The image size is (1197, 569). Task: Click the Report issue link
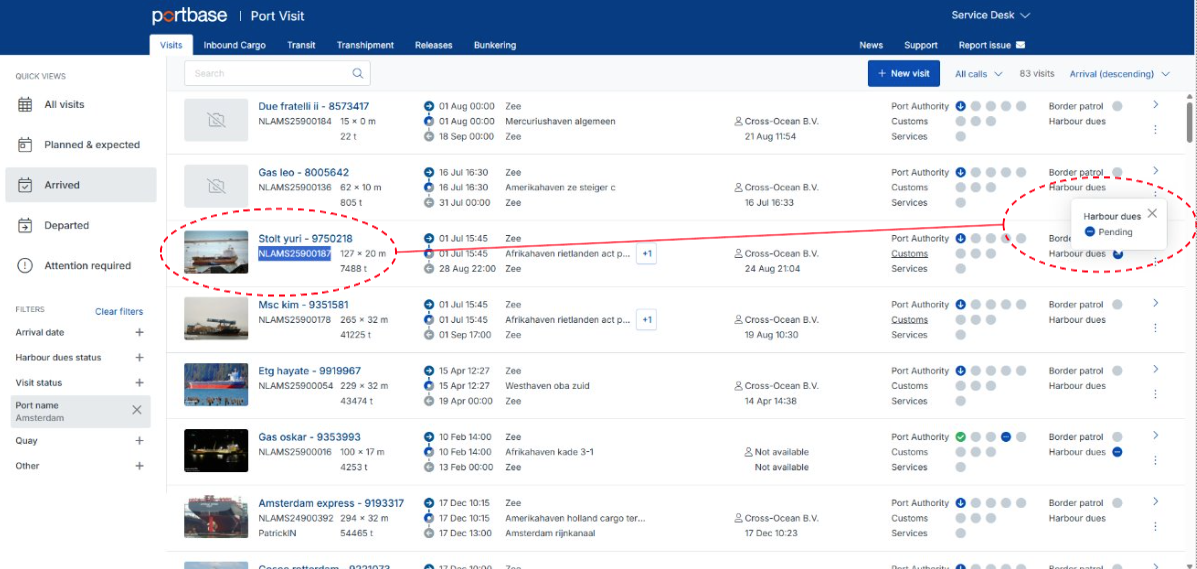[x=985, y=45]
